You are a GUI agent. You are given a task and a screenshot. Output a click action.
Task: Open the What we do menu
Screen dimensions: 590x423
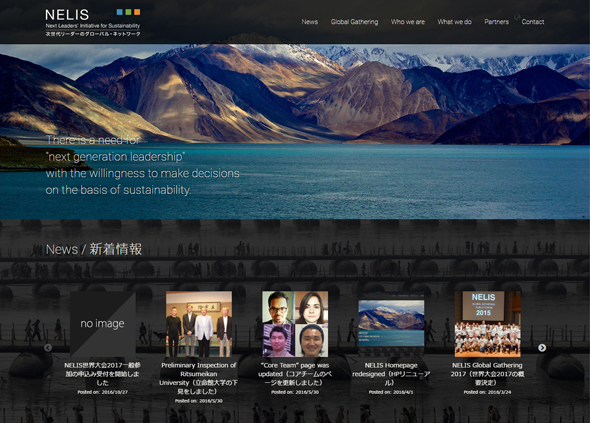click(455, 22)
